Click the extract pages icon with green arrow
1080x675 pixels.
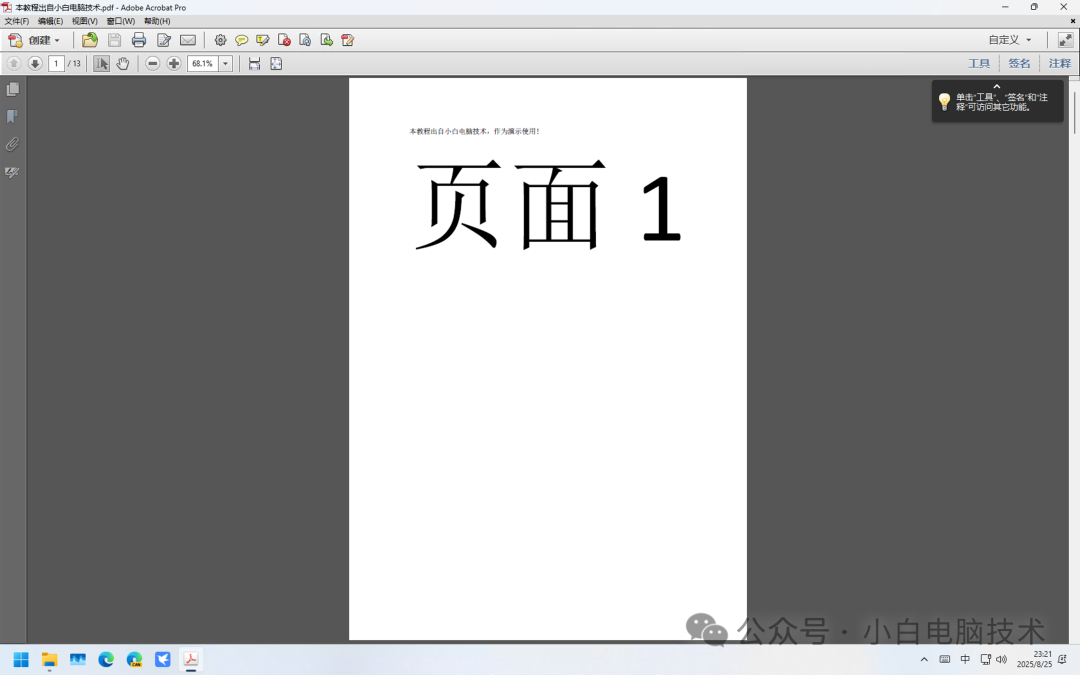(326, 40)
